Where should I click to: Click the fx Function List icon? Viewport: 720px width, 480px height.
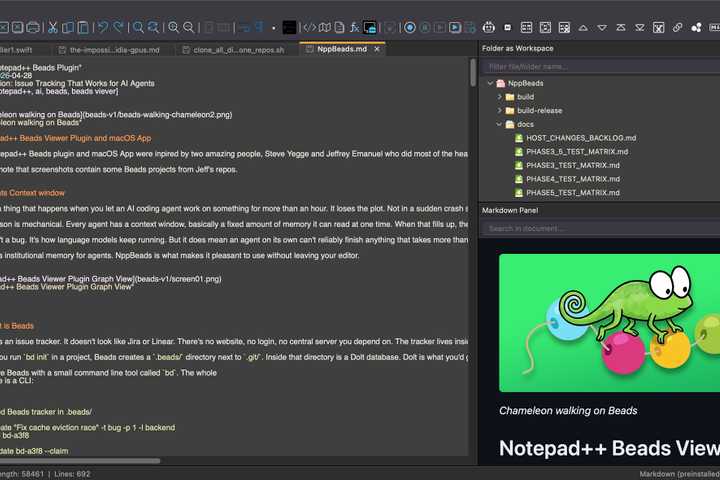click(x=354, y=28)
